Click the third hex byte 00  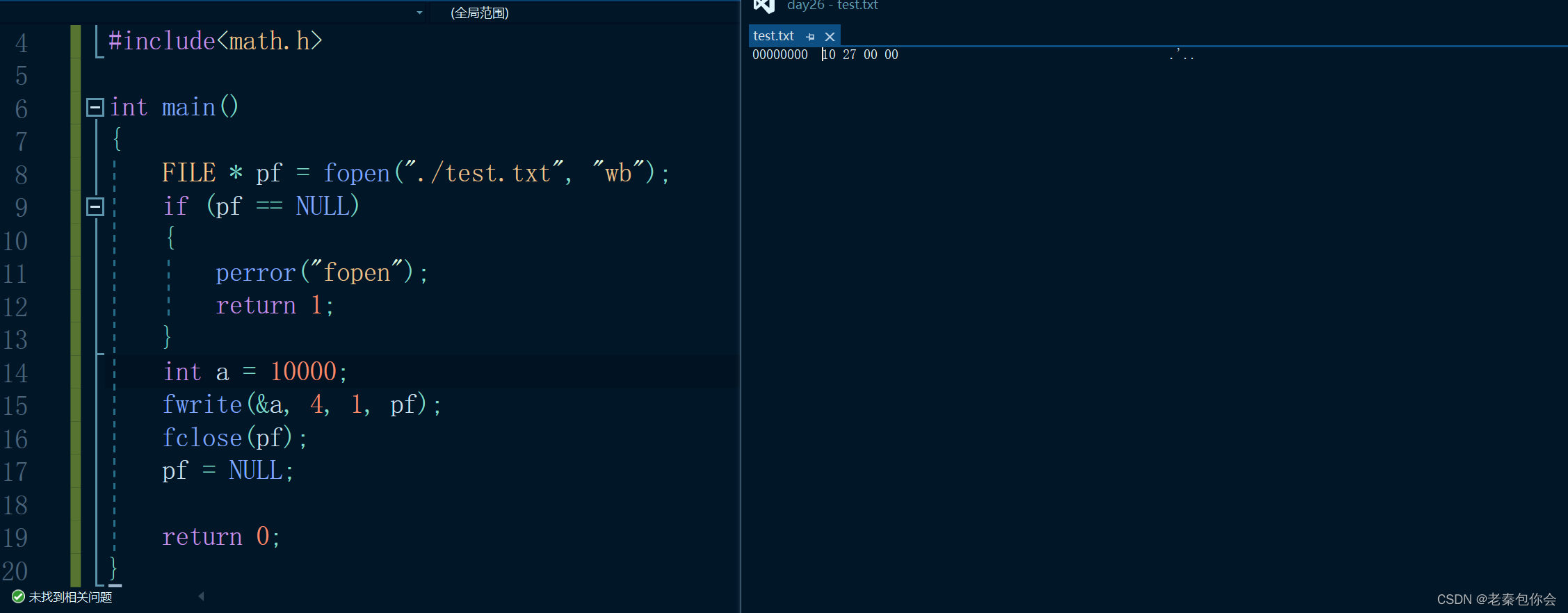(x=871, y=54)
